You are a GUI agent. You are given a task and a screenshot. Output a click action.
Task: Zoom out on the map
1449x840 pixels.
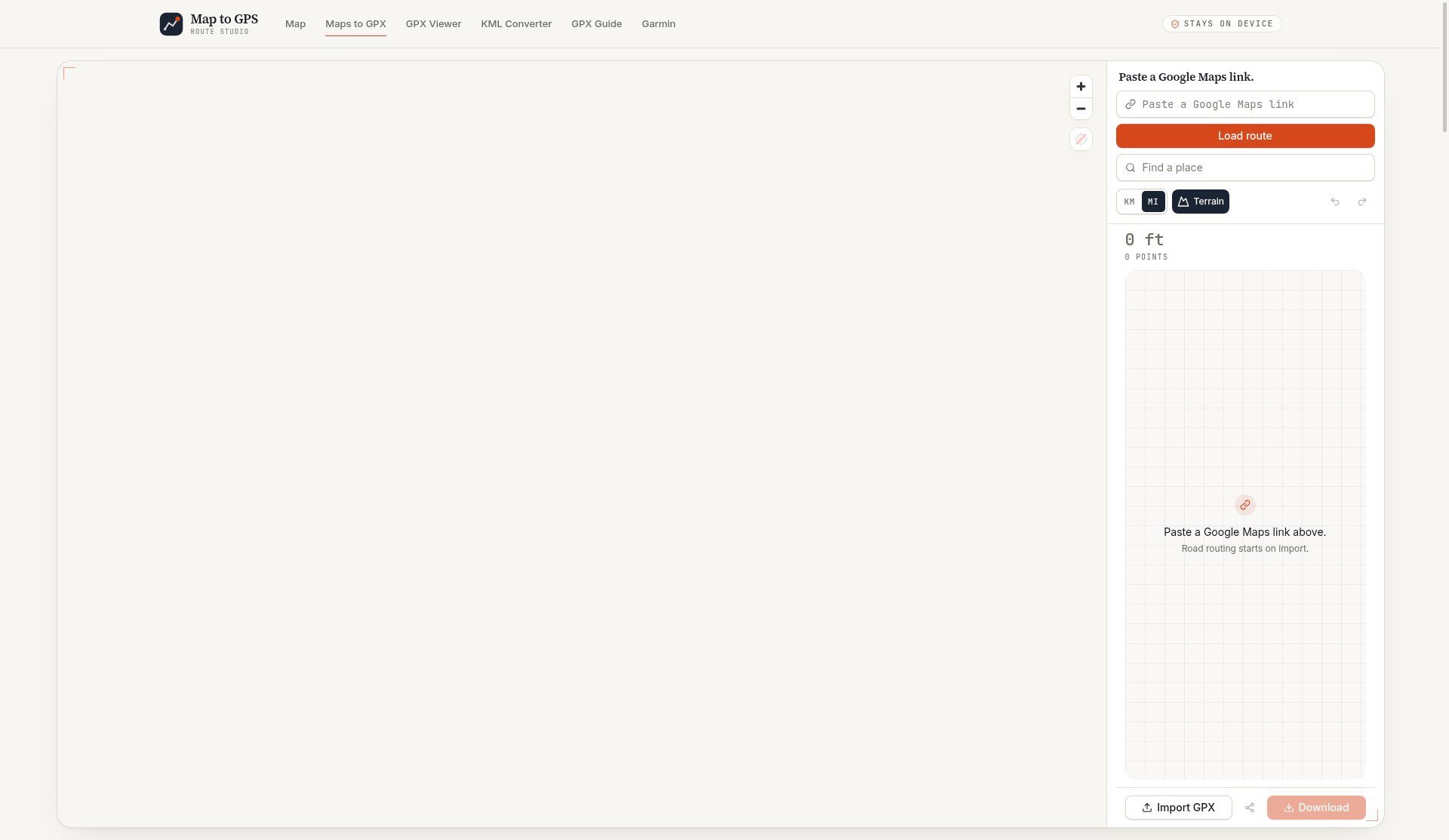click(1081, 109)
